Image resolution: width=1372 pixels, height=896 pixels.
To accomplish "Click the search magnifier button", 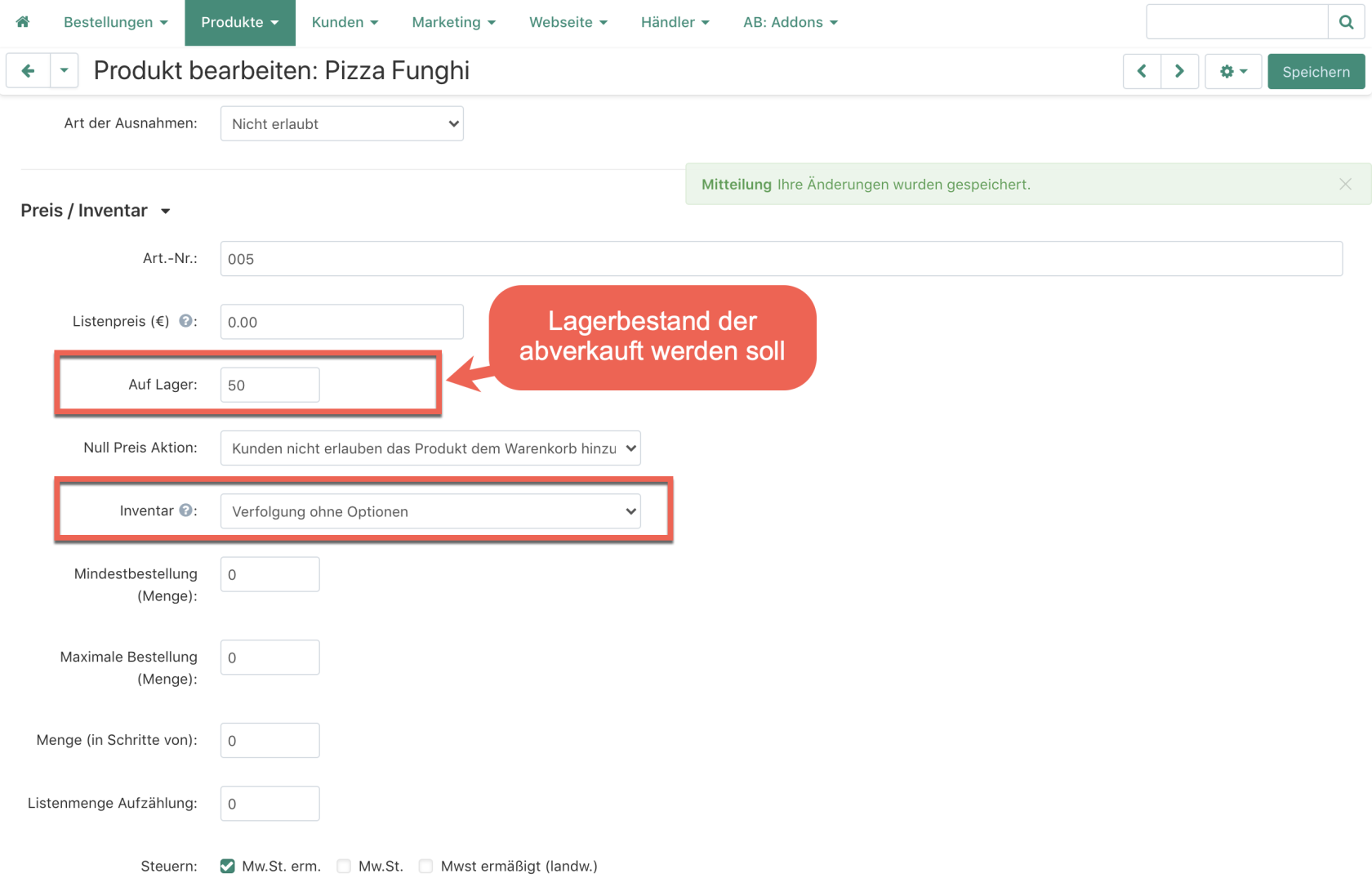I will (1346, 22).
